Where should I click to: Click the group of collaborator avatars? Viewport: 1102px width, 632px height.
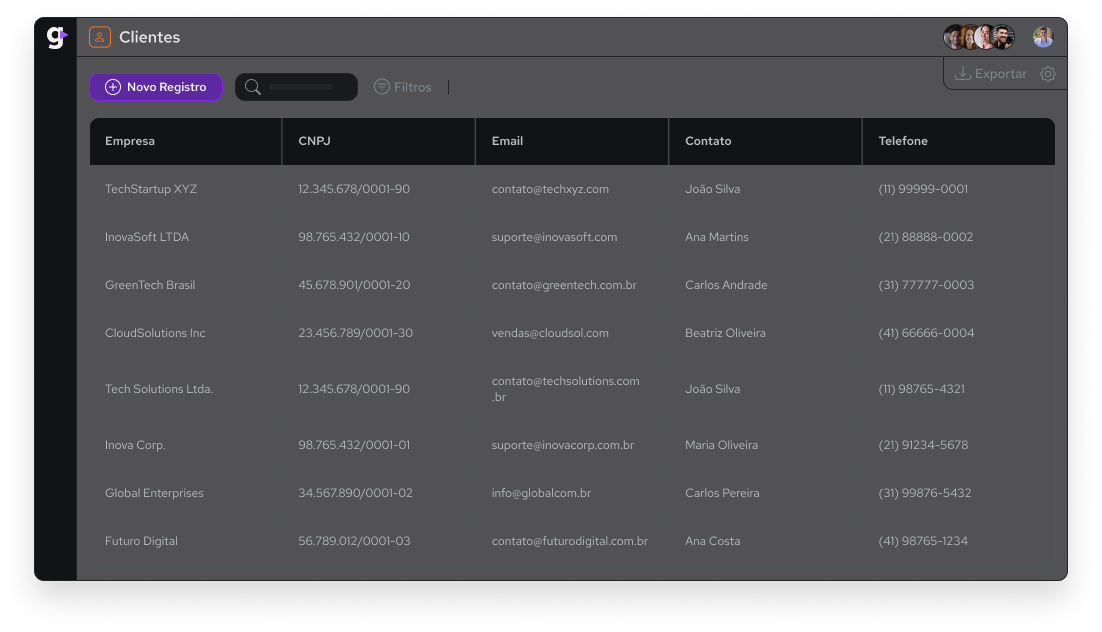pos(979,38)
